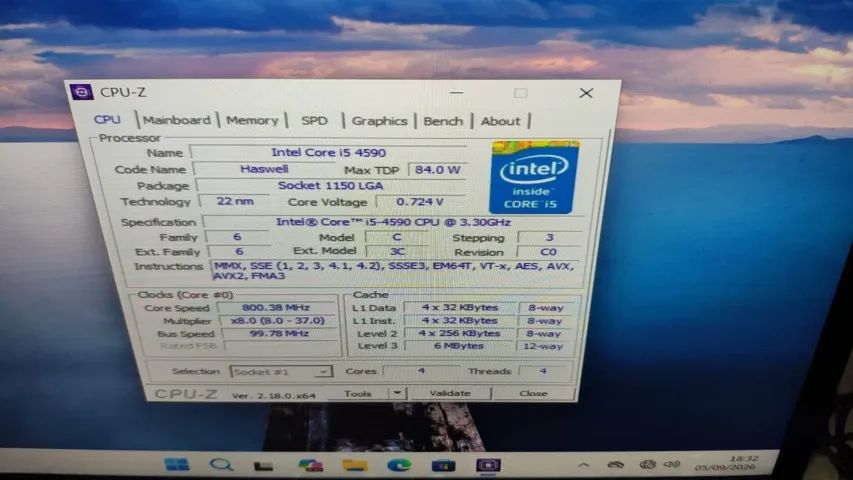The height and width of the screenshot is (480, 853).
Task: Select the Bench tab
Action: coord(443,121)
